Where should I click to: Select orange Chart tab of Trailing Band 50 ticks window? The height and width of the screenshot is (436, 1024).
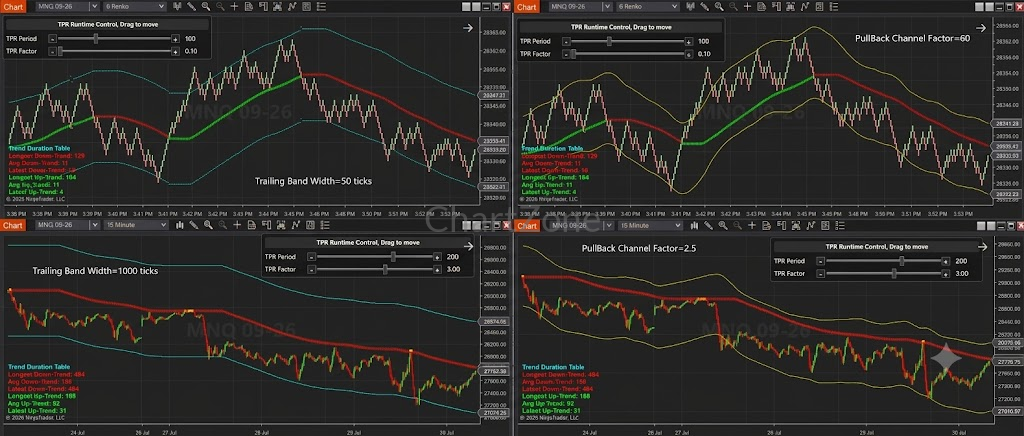[x=13, y=7]
